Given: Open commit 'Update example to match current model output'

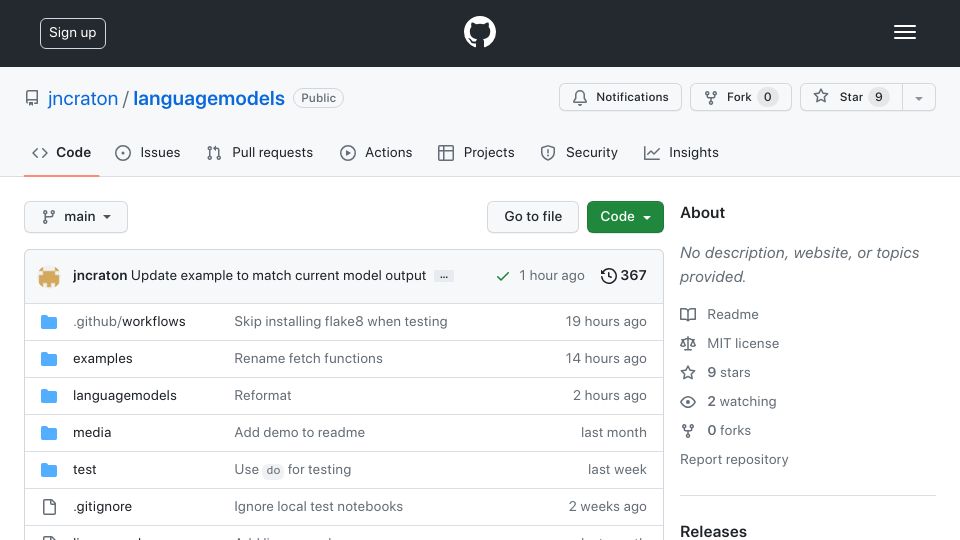Looking at the screenshot, I should coord(279,276).
